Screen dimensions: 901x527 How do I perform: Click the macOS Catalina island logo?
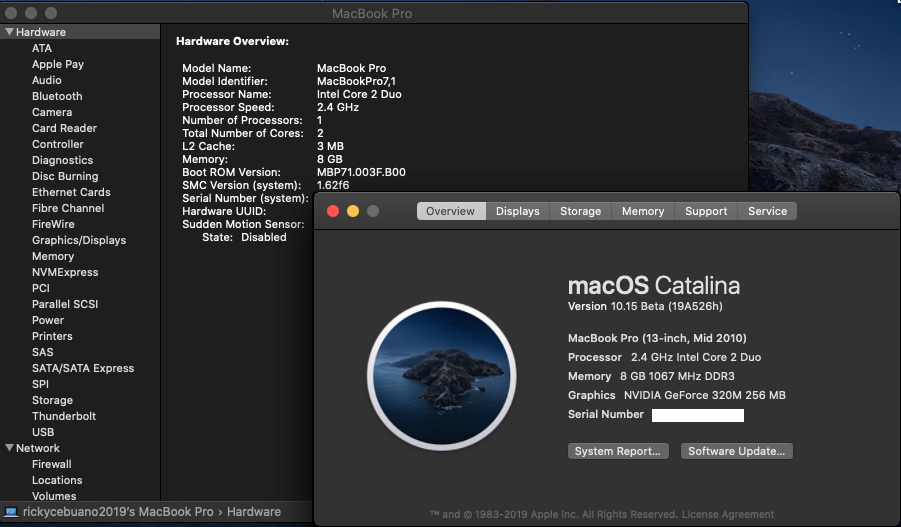(441, 376)
